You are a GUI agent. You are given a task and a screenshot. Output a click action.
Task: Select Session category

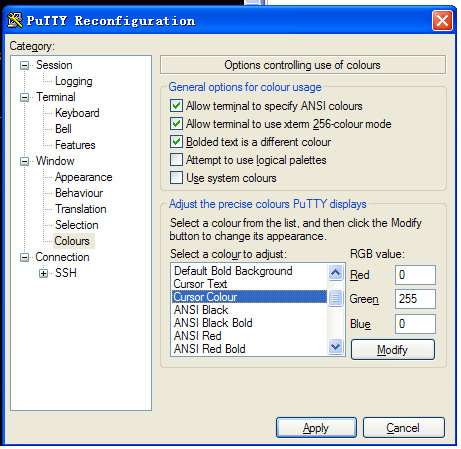54,65
